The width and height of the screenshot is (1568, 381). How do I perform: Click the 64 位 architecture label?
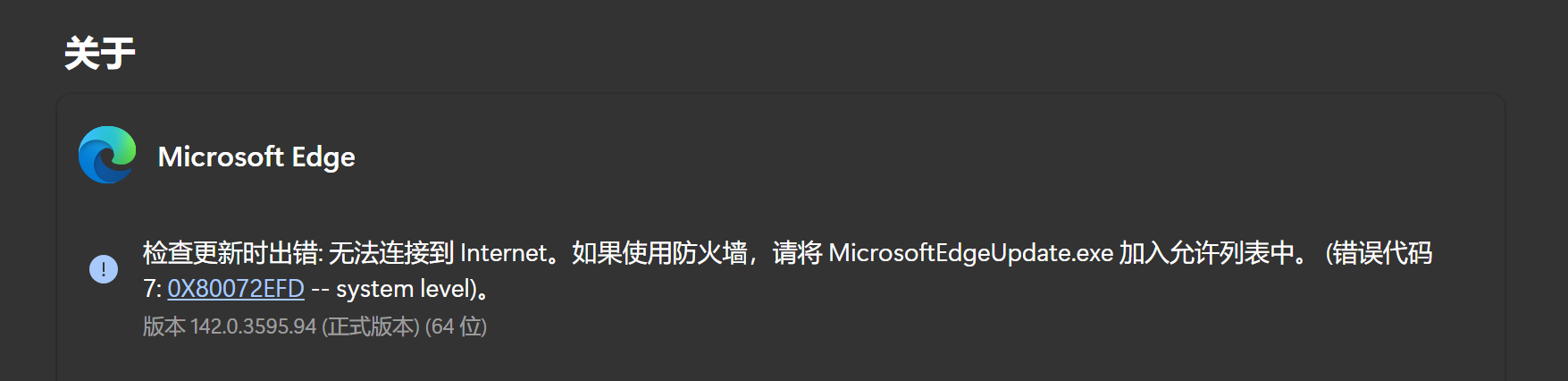pyautogui.click(x=456, y=326)
